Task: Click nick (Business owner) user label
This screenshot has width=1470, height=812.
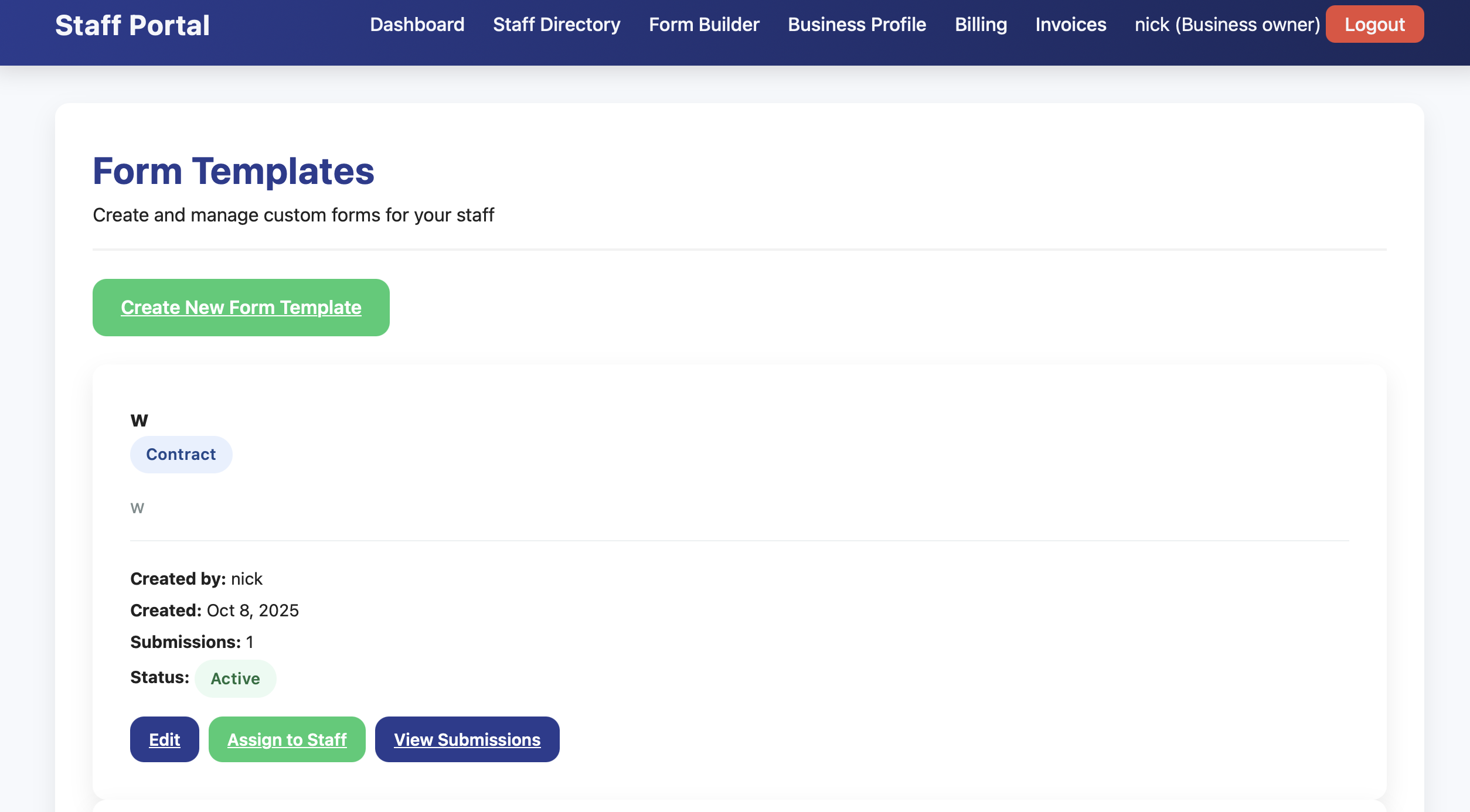Action: (x=1227, y=25)
